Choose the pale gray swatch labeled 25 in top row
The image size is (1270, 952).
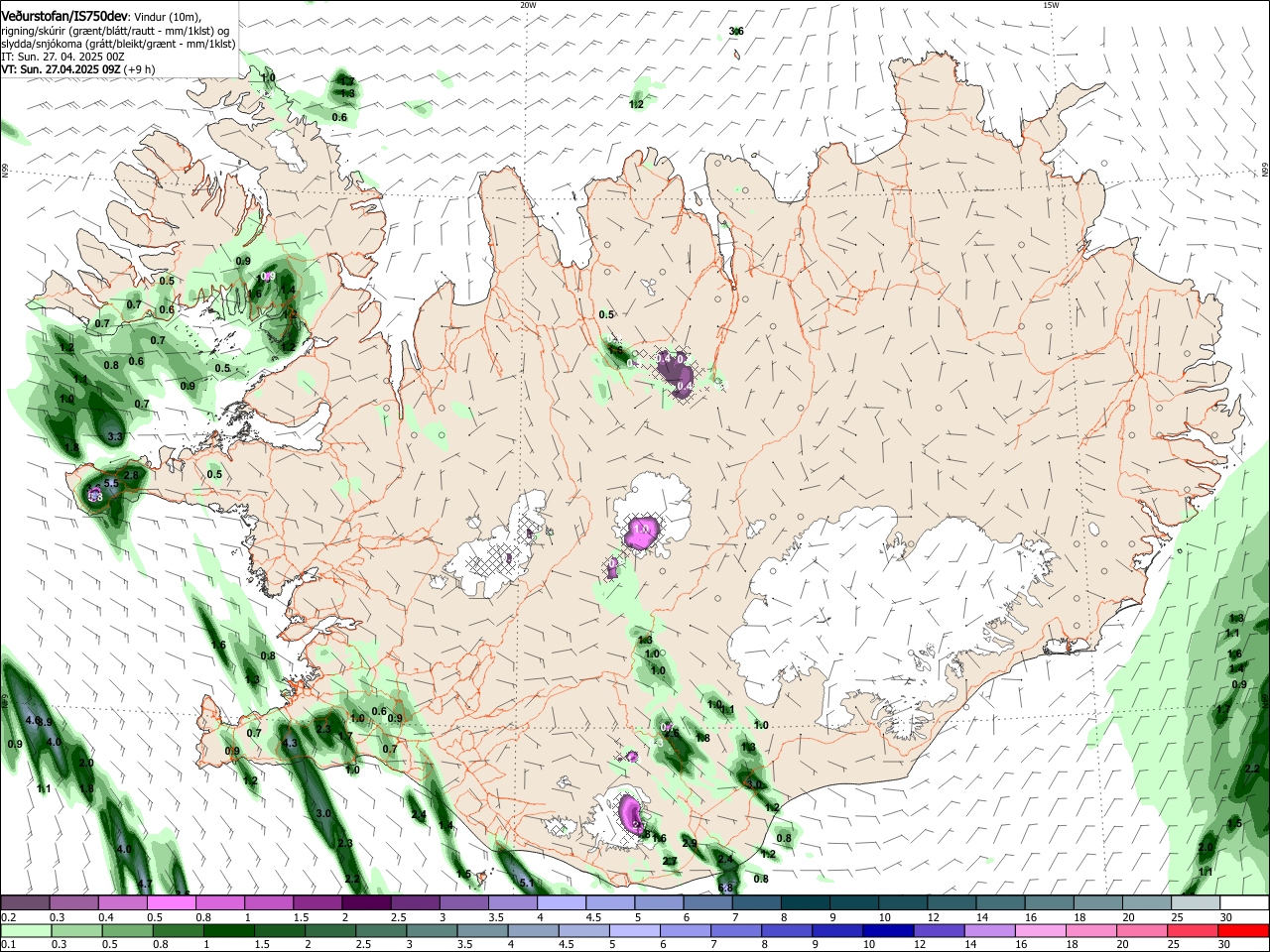coord(1195,902)
